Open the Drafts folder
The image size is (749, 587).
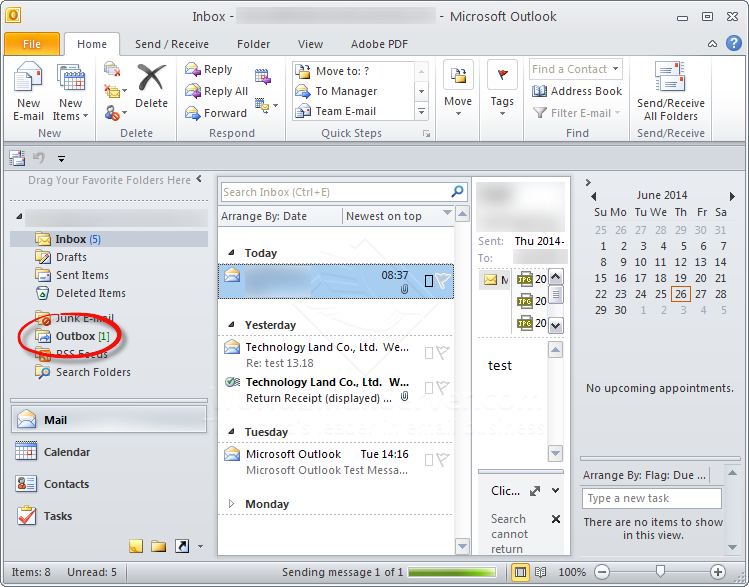pyautogui.click(x=61, y=257)
